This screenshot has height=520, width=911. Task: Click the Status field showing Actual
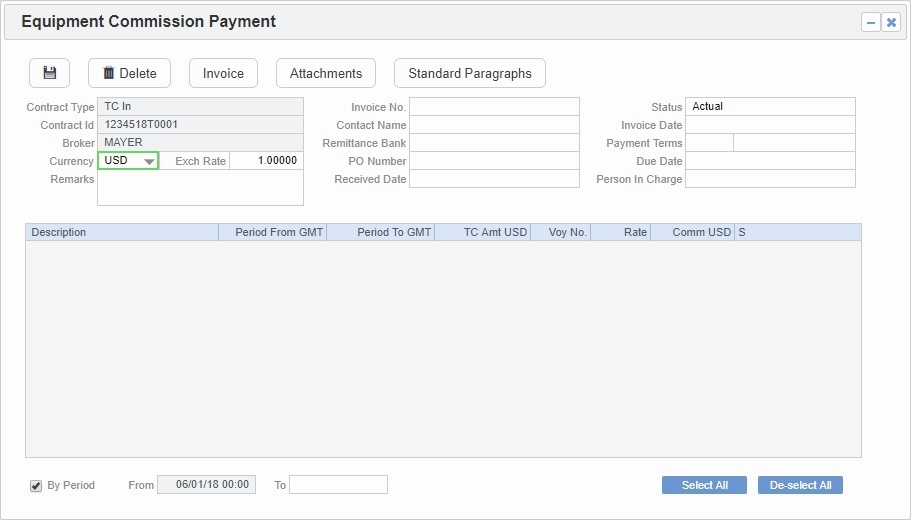point(770,106)
